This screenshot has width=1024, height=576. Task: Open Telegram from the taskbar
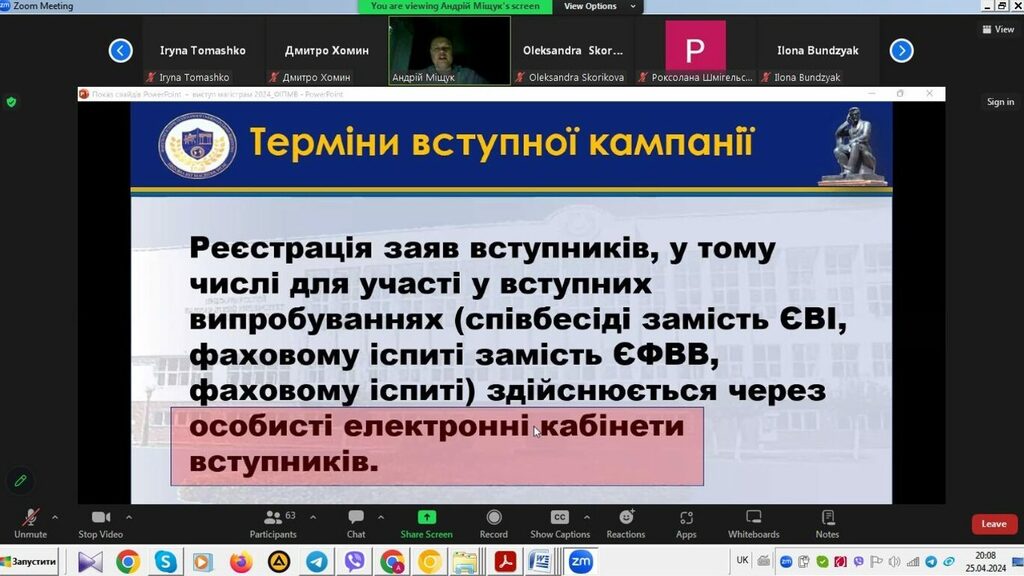[x=317, y=562]
